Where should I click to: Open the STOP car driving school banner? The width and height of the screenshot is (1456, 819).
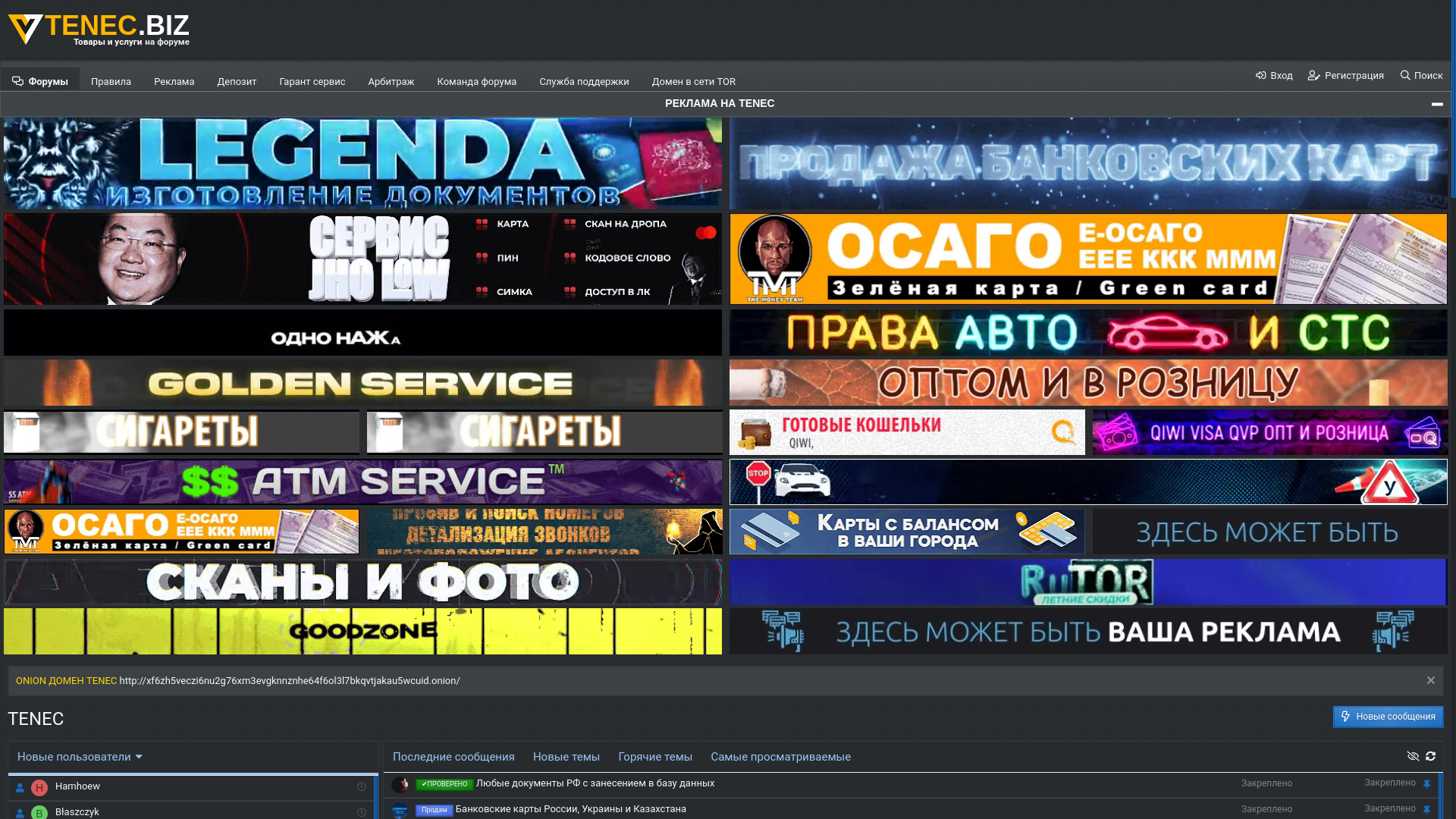click(1088, 482)
